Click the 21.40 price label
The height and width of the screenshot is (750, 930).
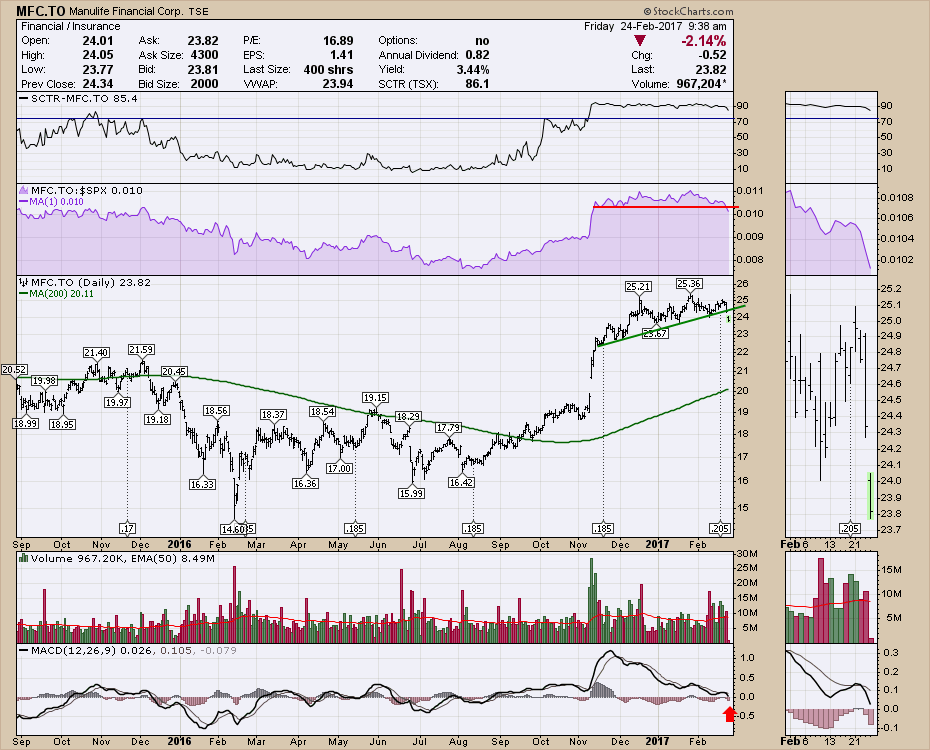click(96, 352)
